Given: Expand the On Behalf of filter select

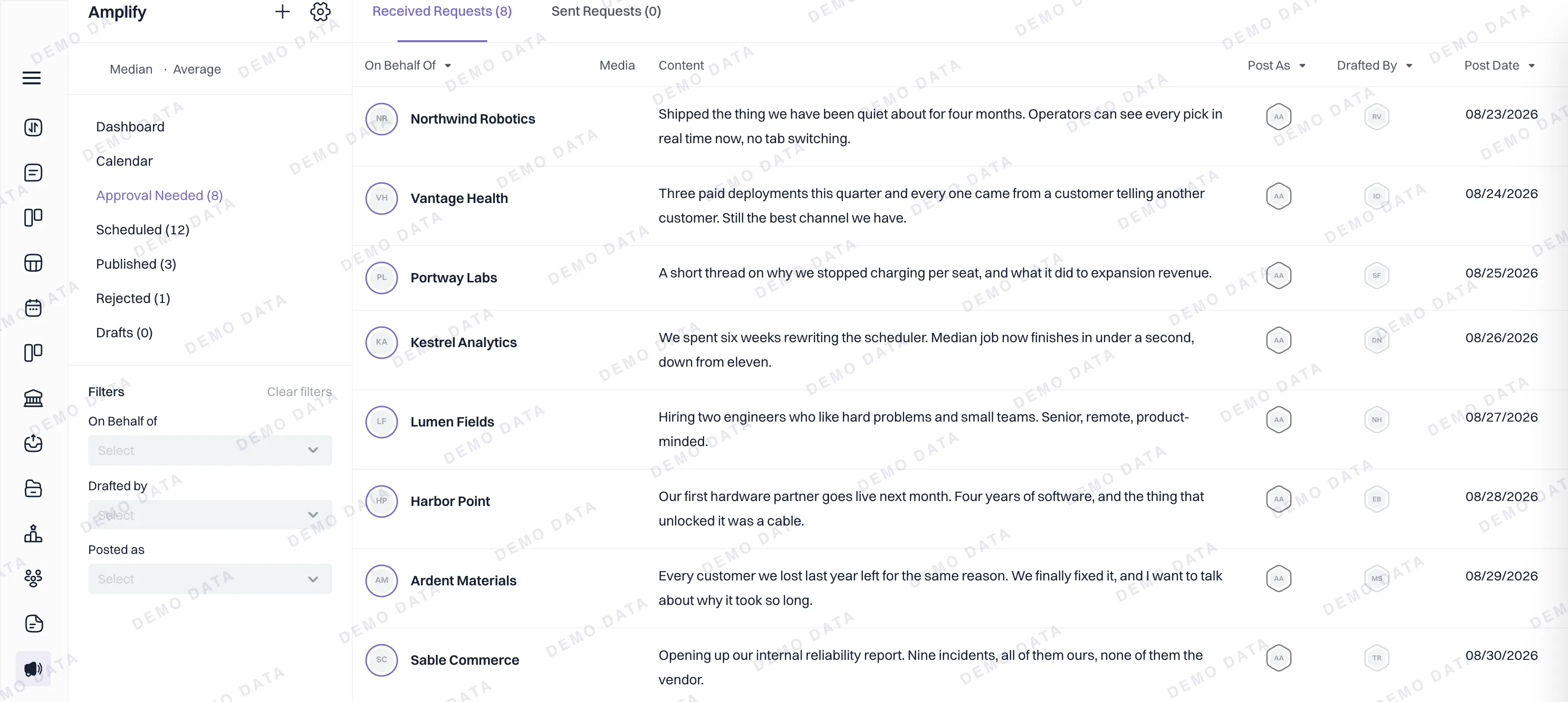Looking at the screenshot, I should tap(210, 451).
